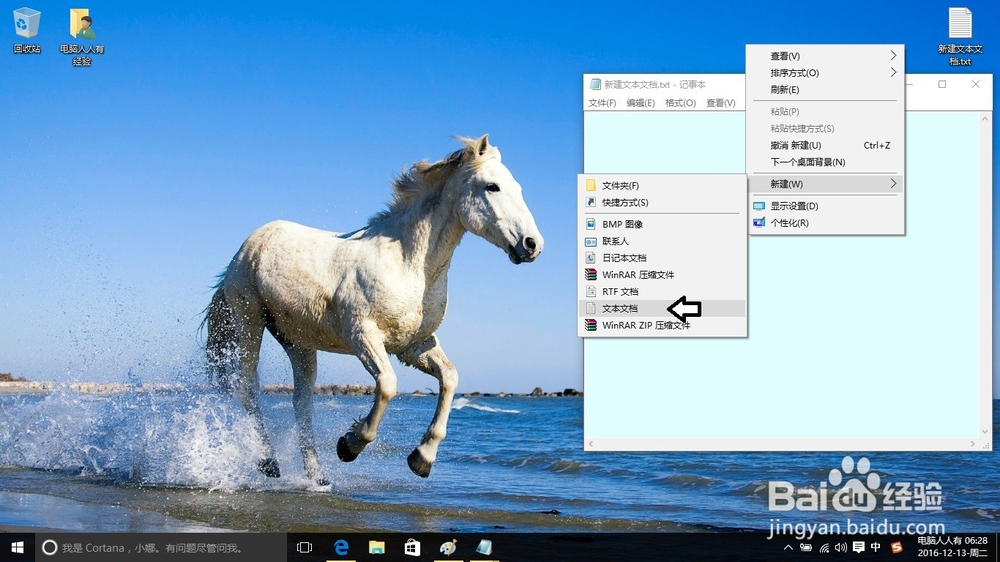Image resolution: width=1000 pixels, height=562 pixels.
Task: Click the battery tray icon
Action: [x=806, y=547]
